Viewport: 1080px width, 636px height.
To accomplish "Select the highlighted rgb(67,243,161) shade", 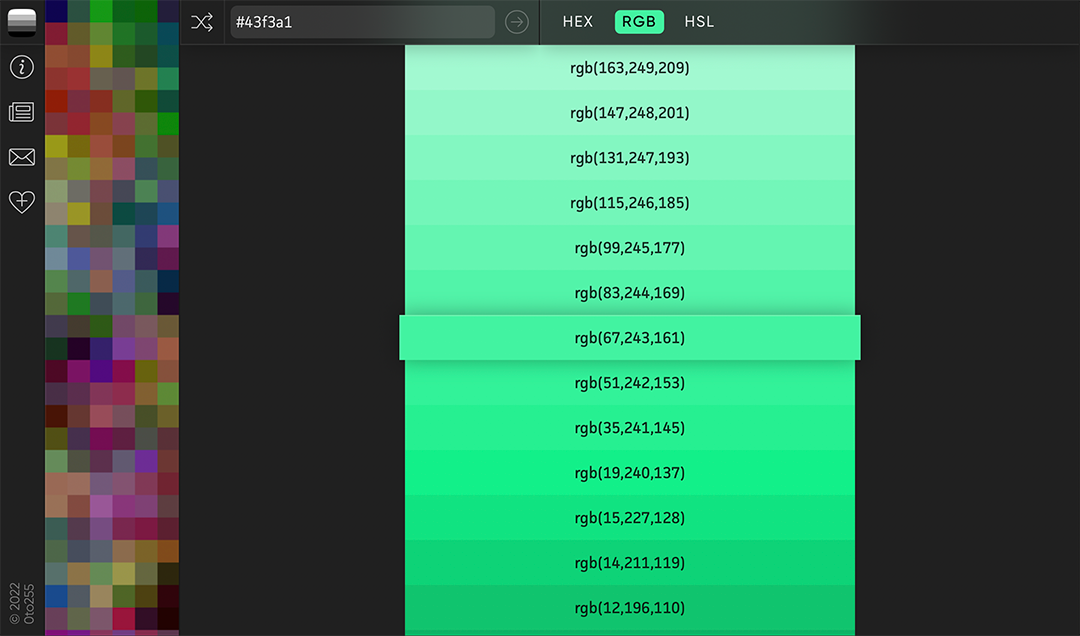I will [629, 337].
